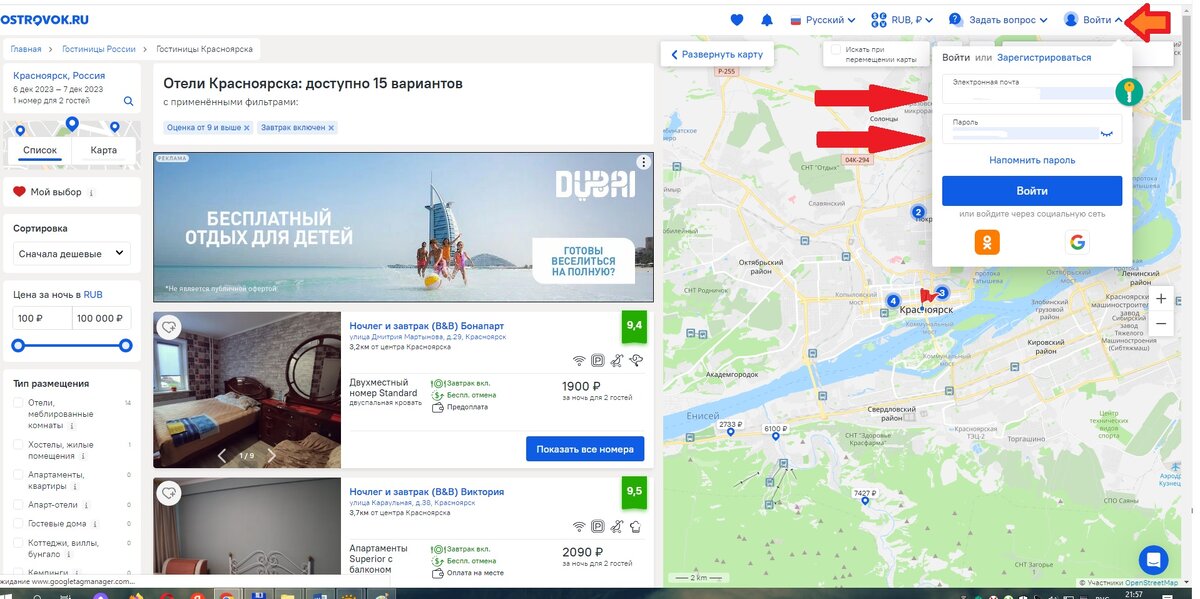
Task: Expand map via Развернуть карту
Action: point(717,54)
